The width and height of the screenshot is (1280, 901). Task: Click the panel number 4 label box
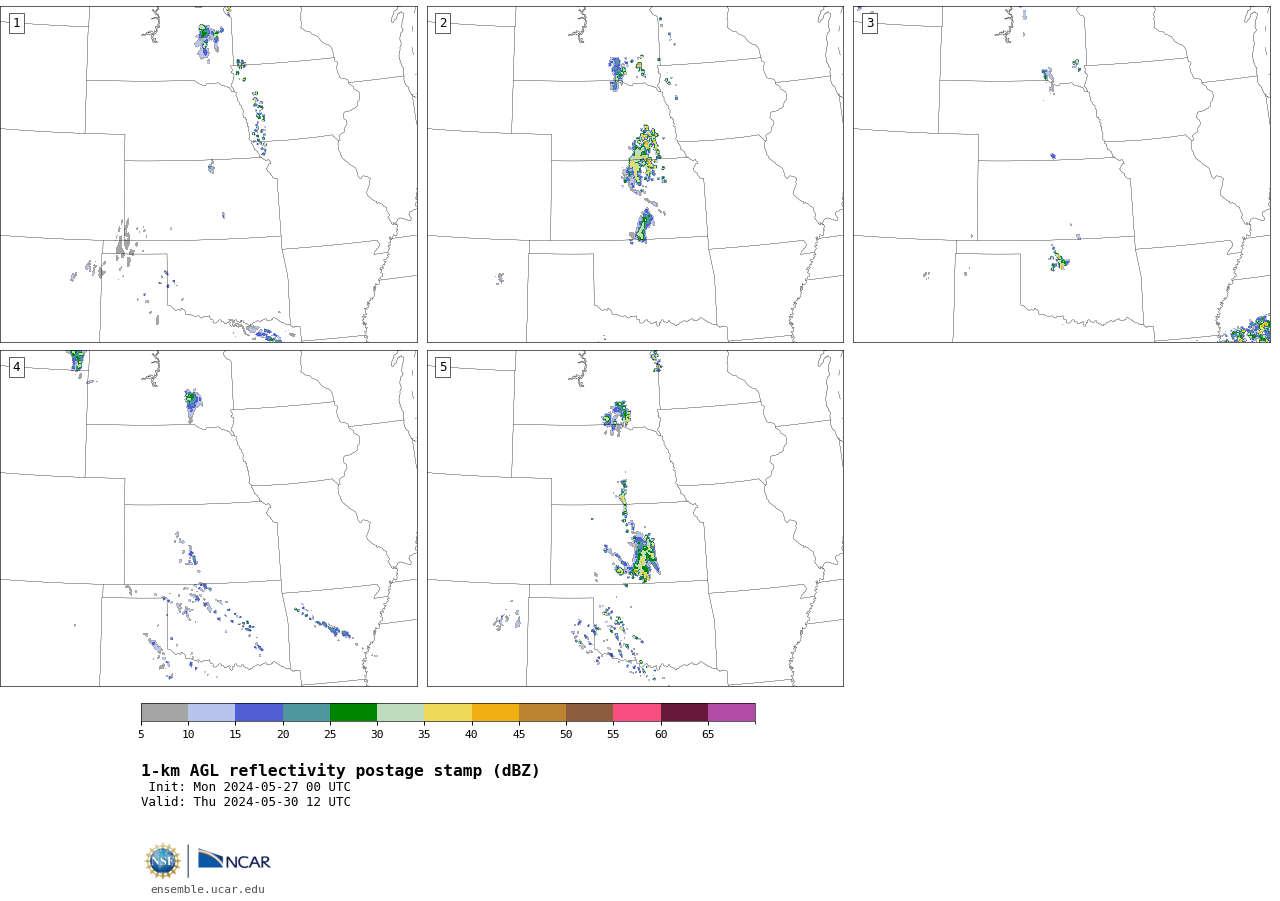point(17,367)
